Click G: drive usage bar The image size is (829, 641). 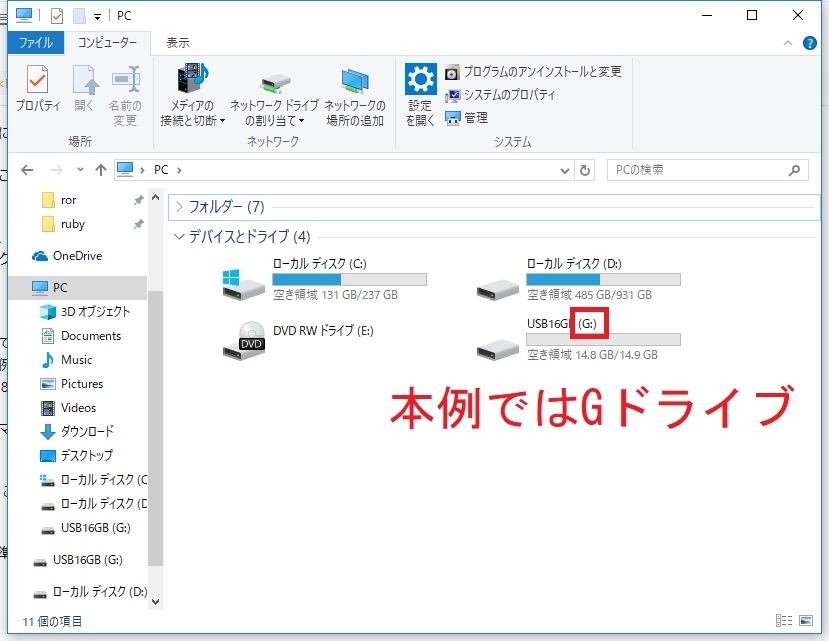(603, 340)
